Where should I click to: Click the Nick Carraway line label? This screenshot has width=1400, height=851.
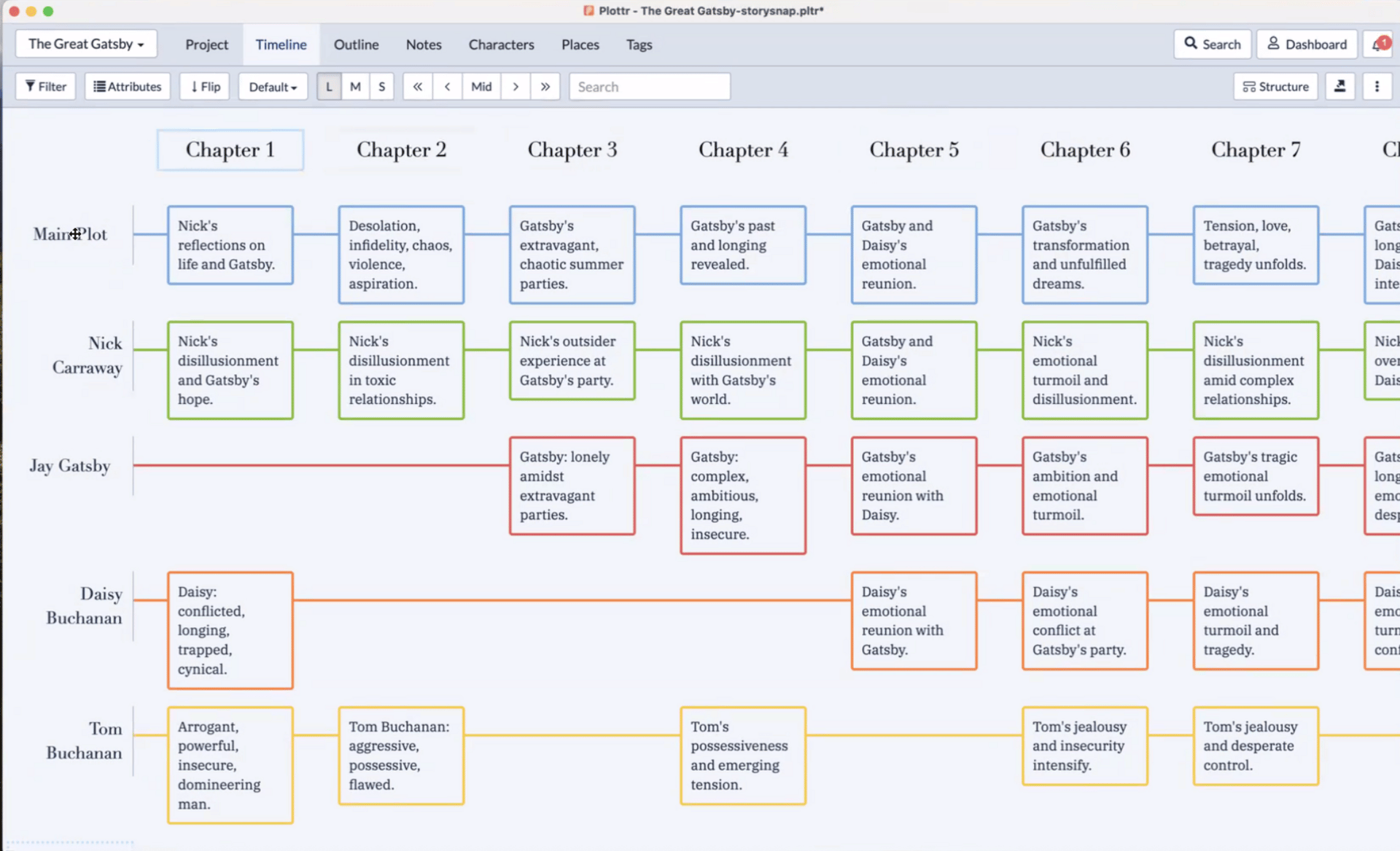point(87,355)
